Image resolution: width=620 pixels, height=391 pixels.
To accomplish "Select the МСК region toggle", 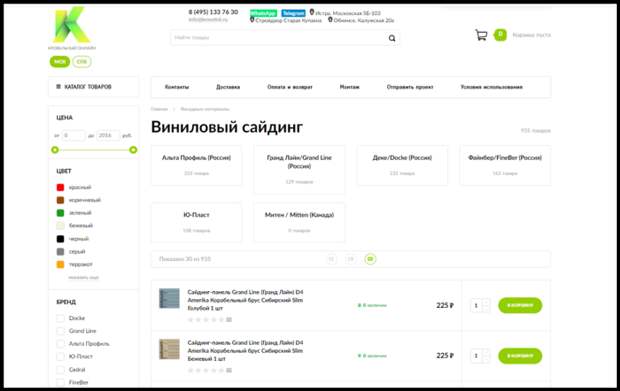I will point(60,62).
